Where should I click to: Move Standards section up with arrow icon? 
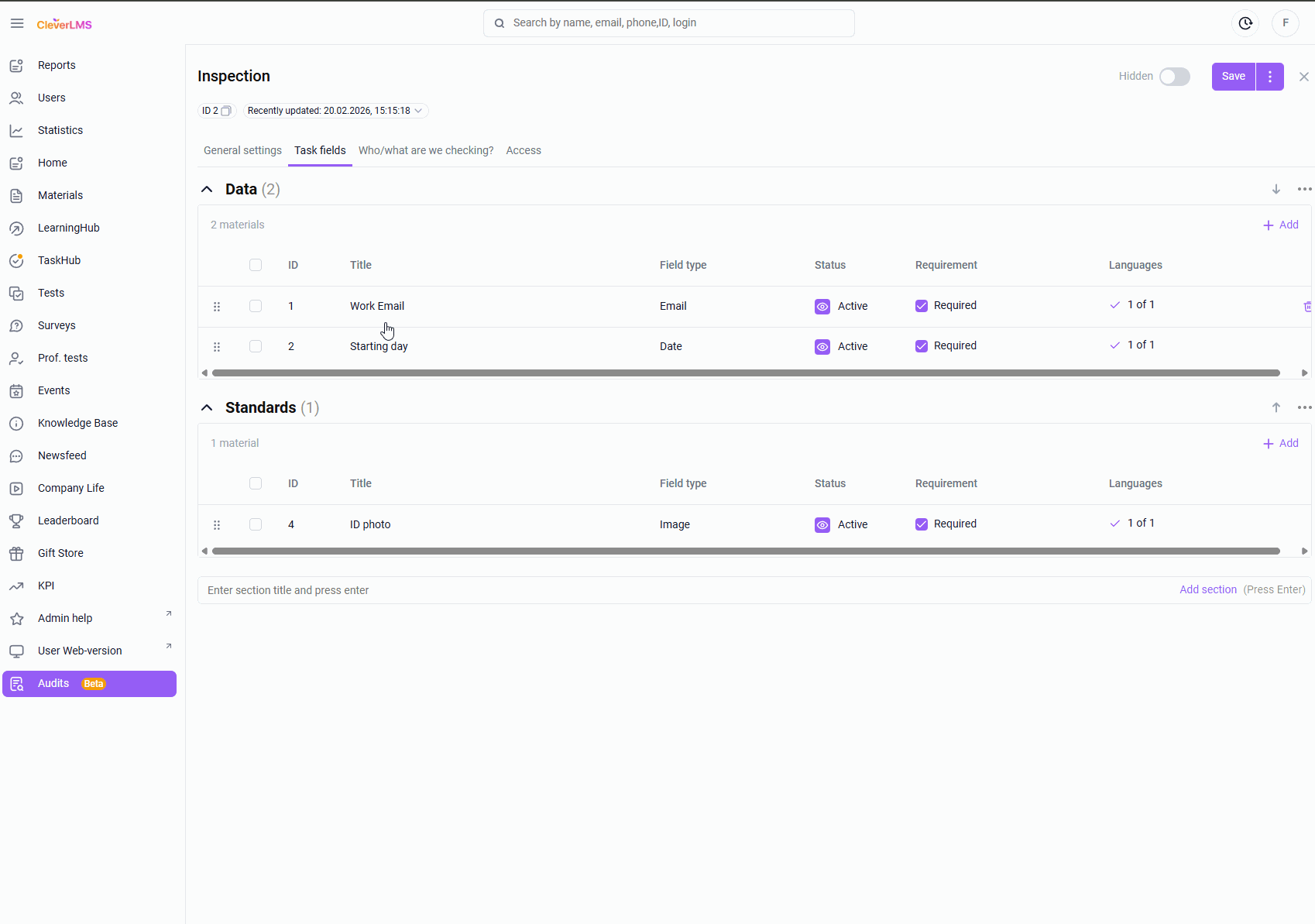pos(1276,407)
